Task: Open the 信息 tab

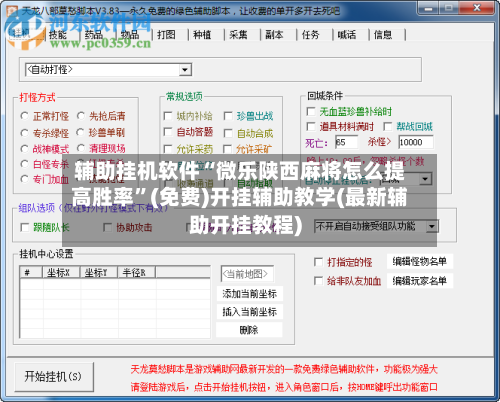Action: (383, 35)
